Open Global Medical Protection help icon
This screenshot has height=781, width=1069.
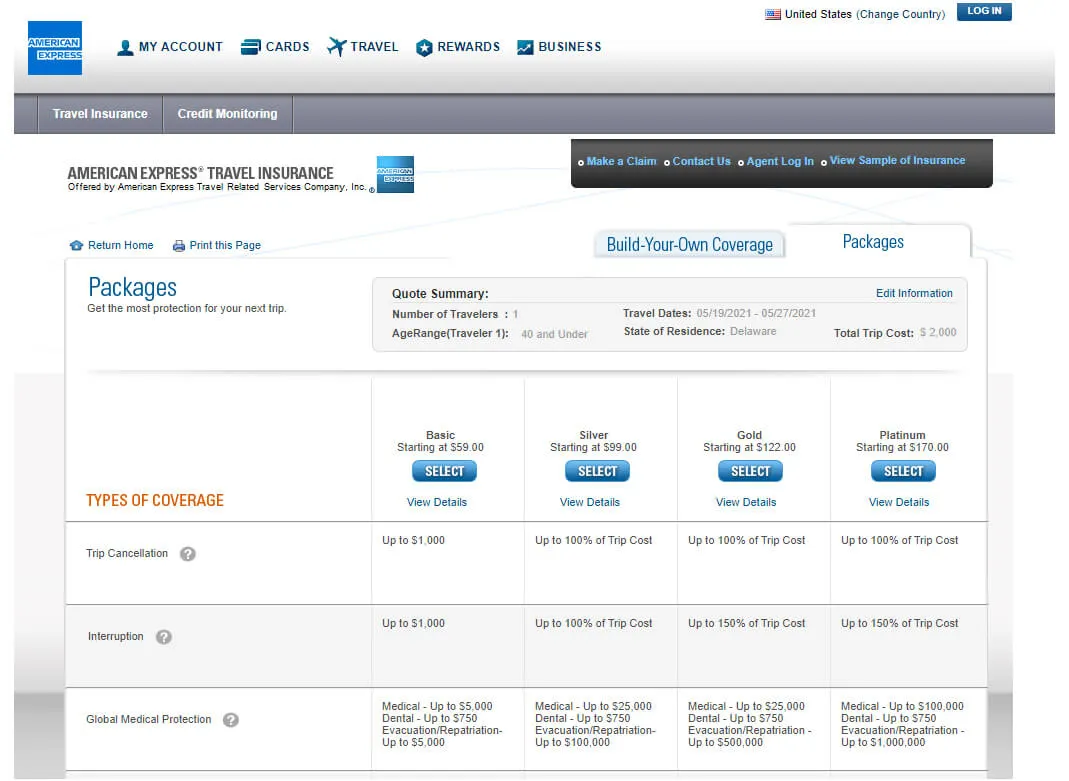tap(230, 720)
